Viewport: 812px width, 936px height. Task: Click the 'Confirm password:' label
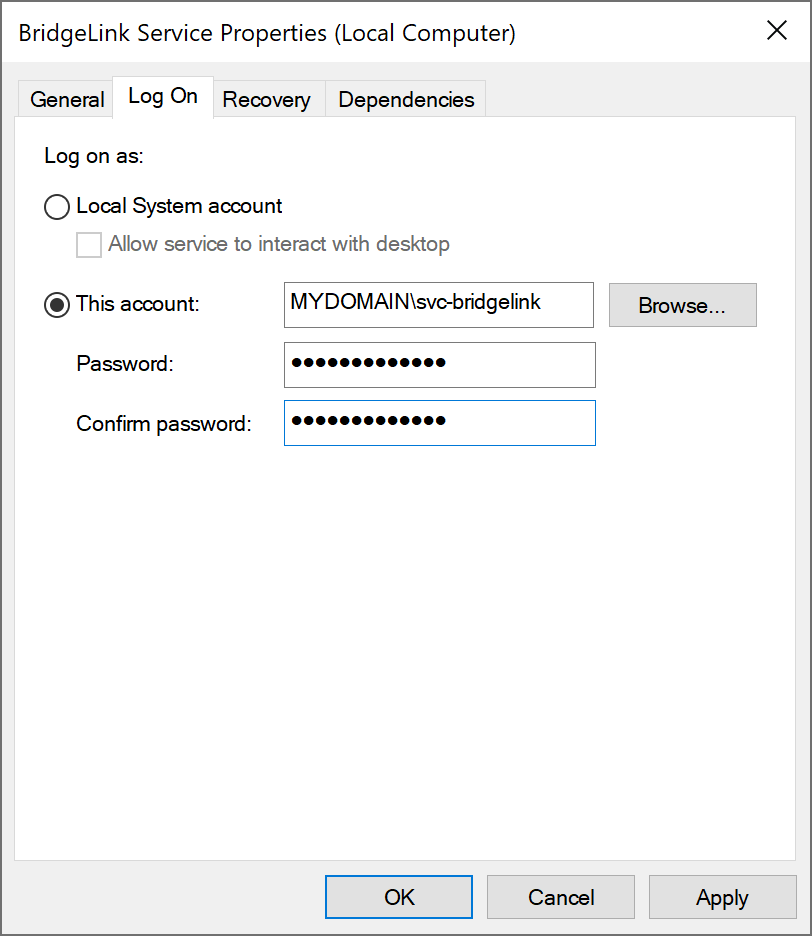(164, 424)
